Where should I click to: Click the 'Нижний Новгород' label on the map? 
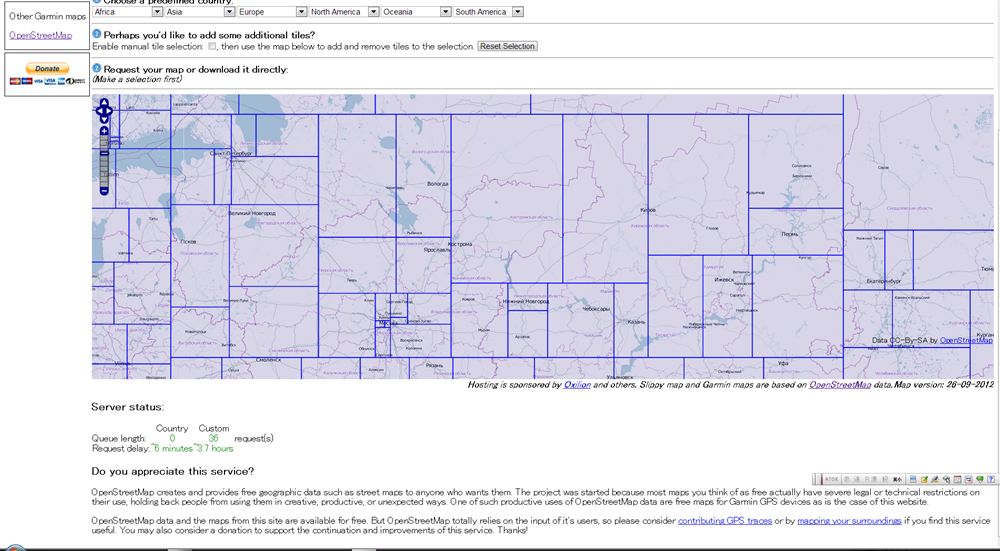pyautogui.click(x=526, y=301)
